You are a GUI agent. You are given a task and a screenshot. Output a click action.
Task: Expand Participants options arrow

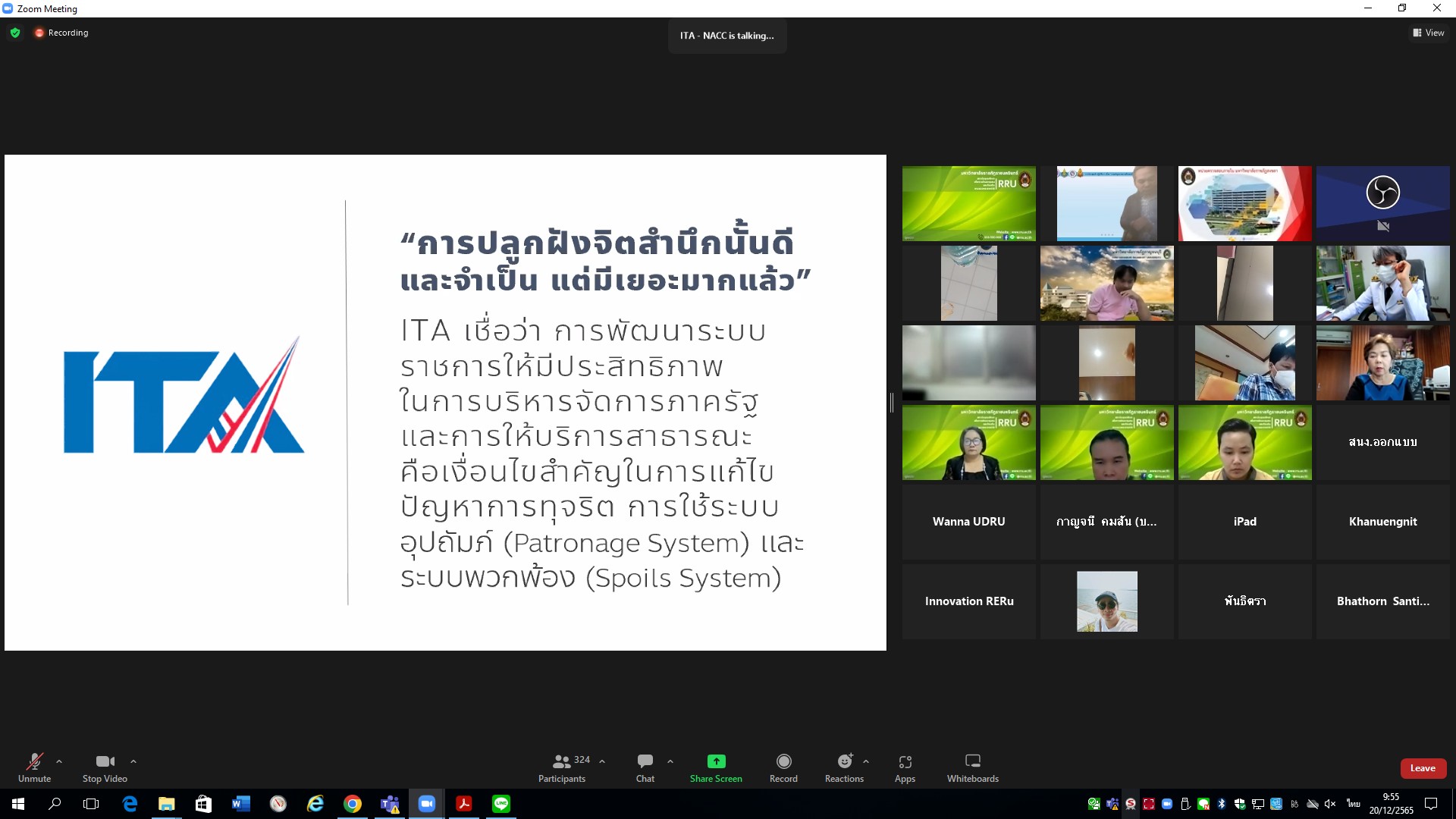pos(602,761)
